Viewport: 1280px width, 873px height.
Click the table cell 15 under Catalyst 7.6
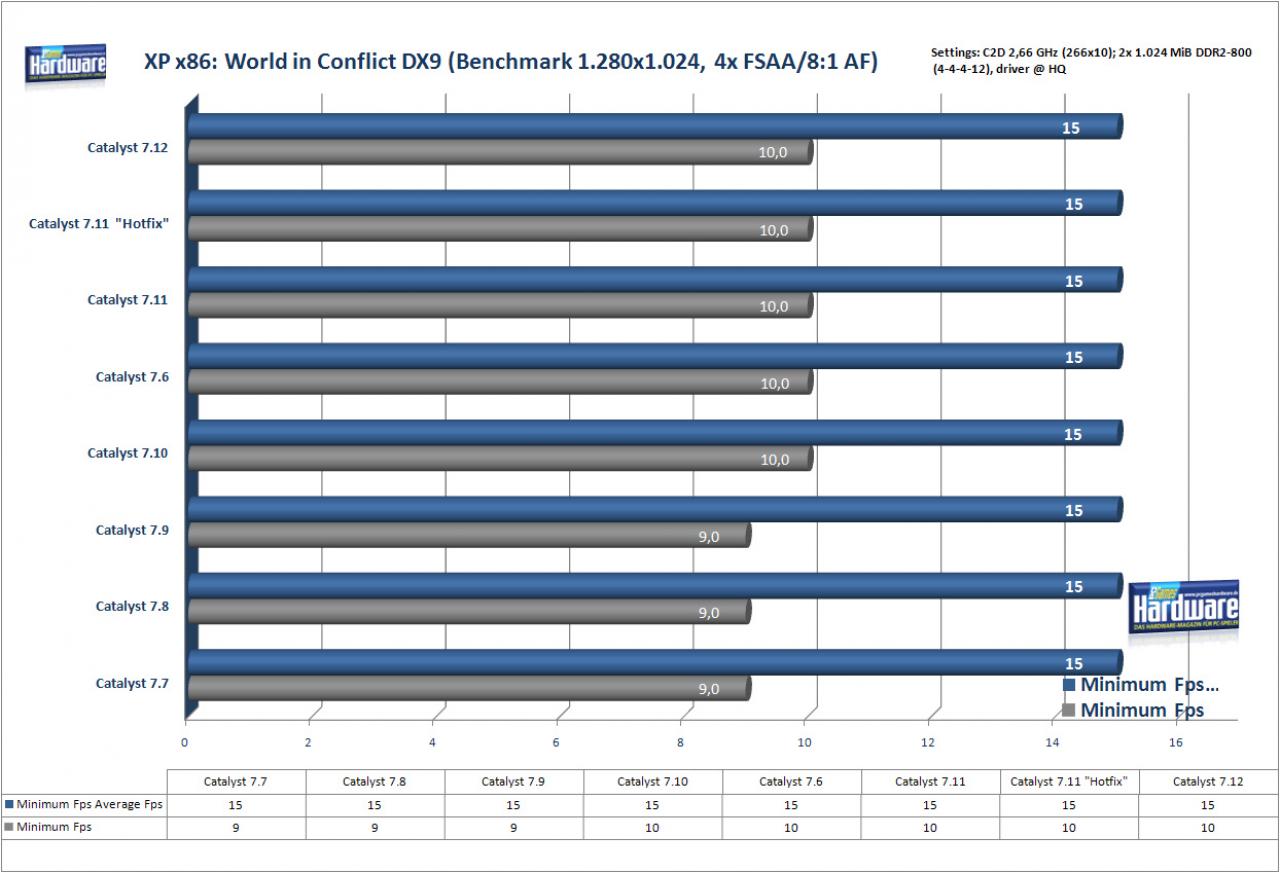(x=791, y=805)
